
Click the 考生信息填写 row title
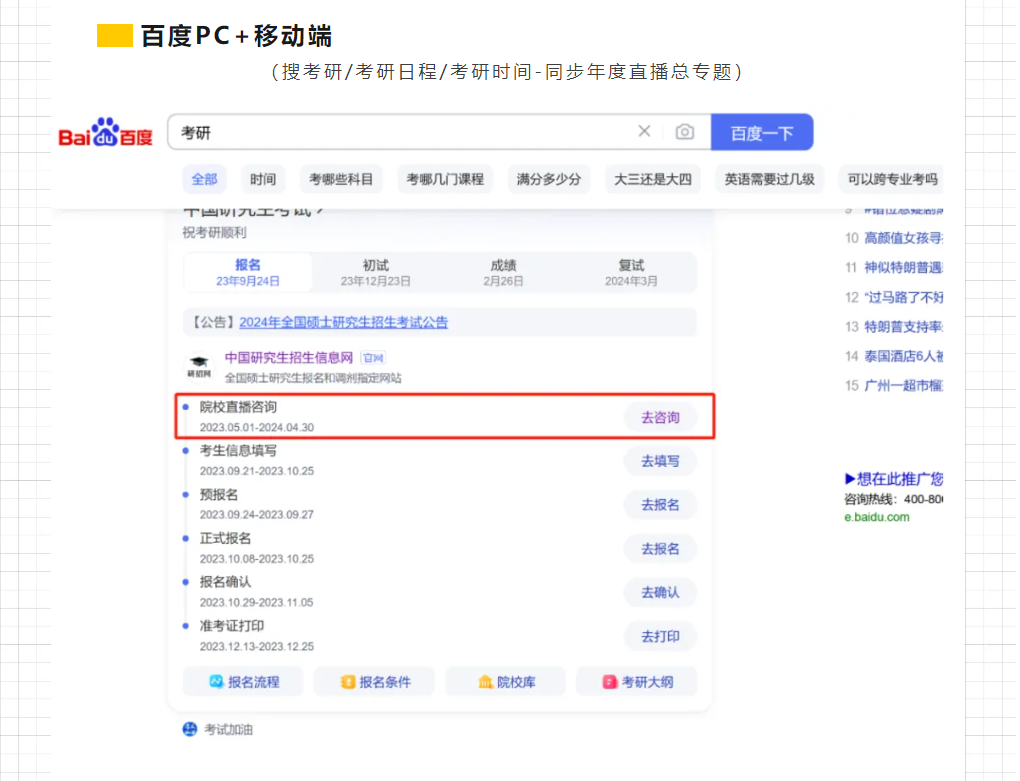[238, 451]
